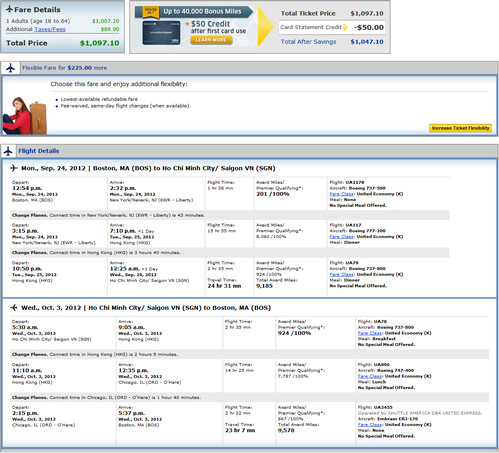Click the 2:32 p.m. Newark arrival time
499x453 pixels.
[123, 188]
